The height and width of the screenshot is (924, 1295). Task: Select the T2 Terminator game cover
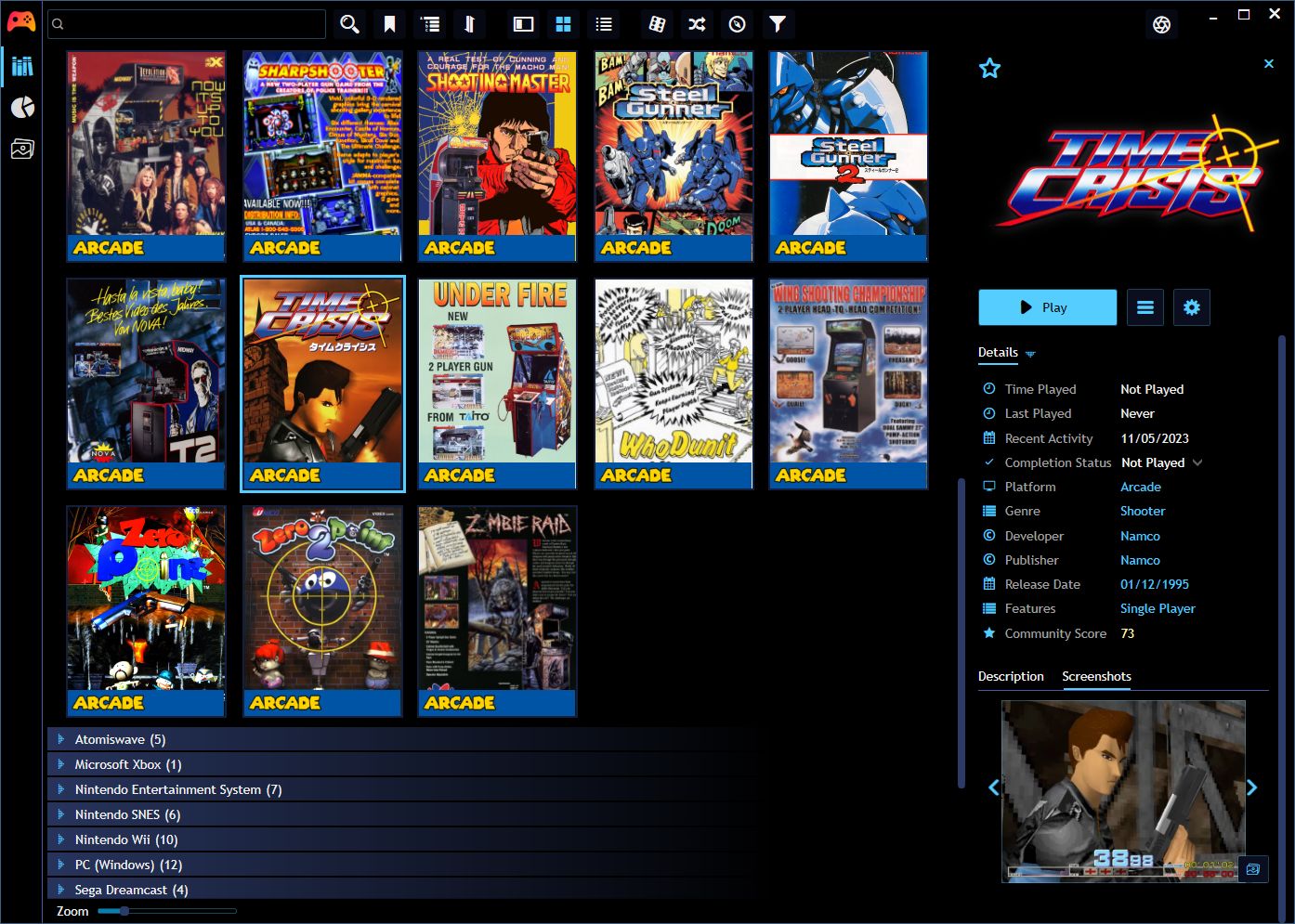coord(146,384)
